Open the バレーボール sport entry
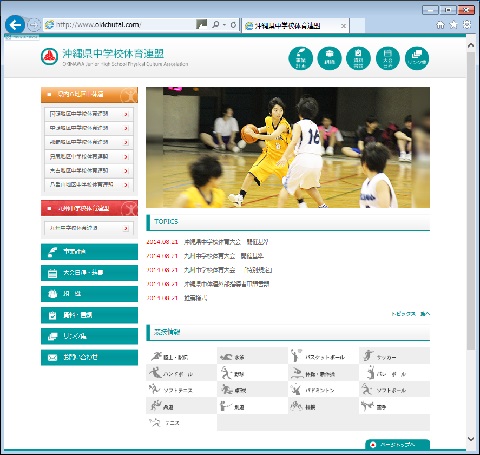This screenshot has height=455, width=480. (x=394, y=372)
